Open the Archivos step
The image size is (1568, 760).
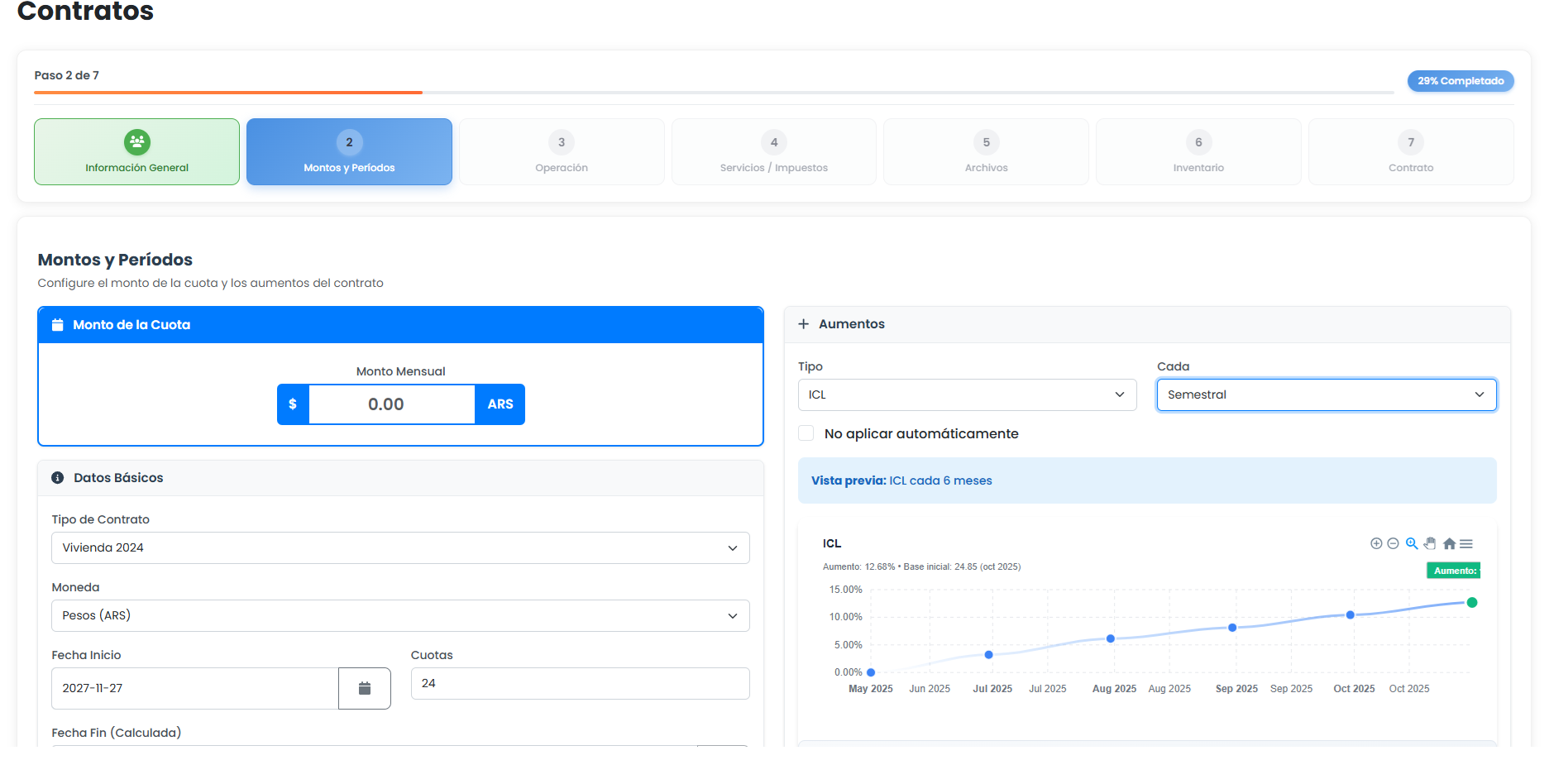(986, 151)
